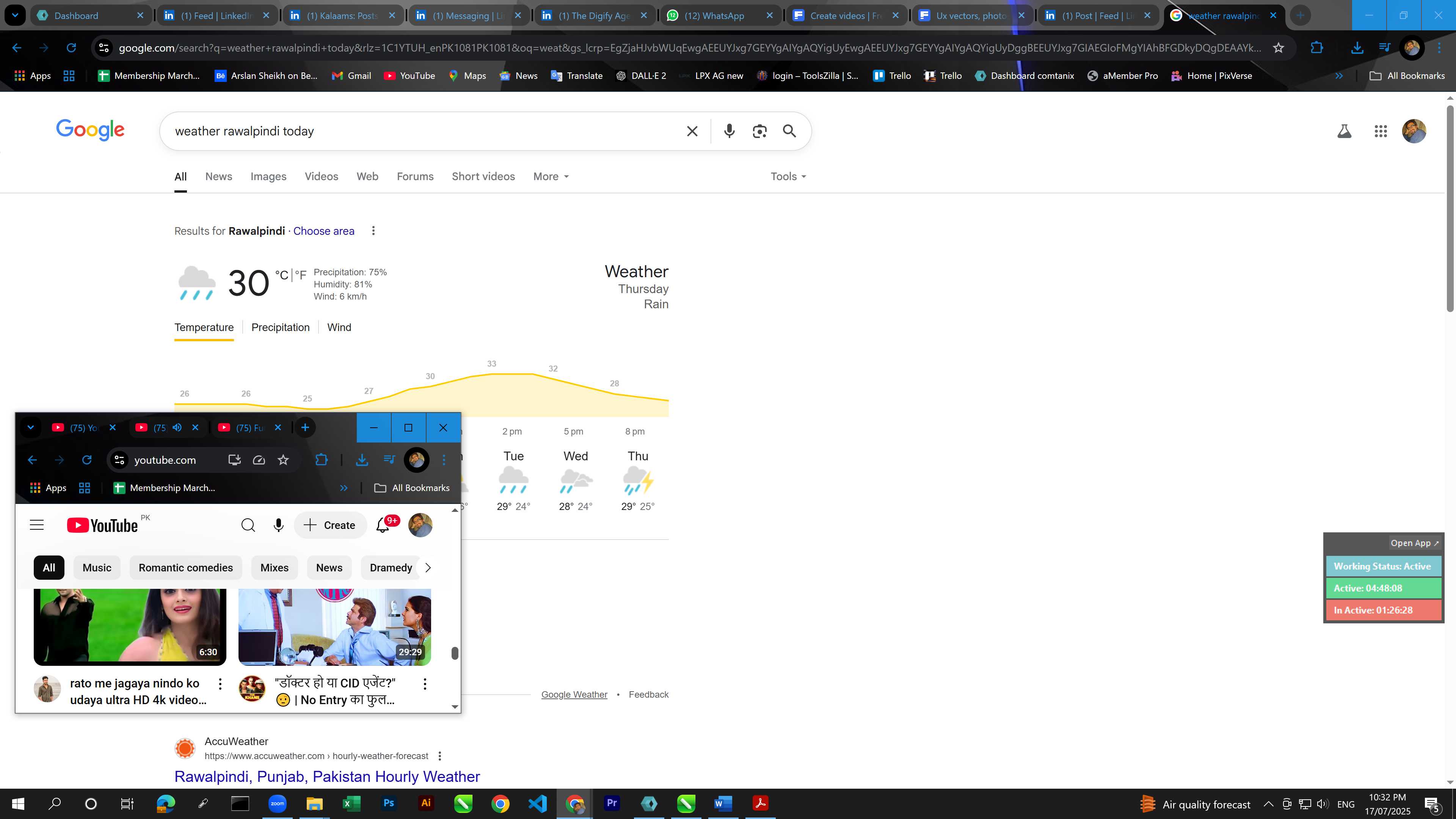Open Google Lens image search

tap(759, 131)
